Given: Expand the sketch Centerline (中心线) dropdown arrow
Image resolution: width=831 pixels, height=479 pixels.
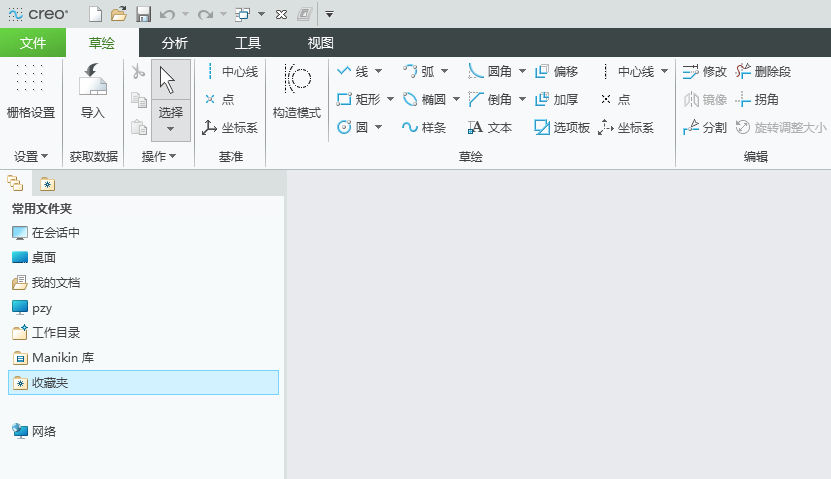Looking at the screenshot, I should (664, 71).
